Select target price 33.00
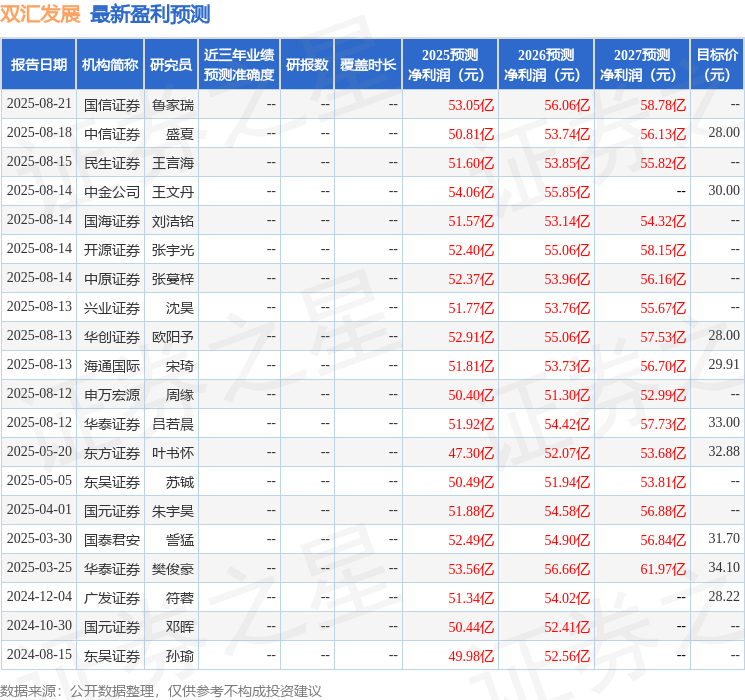745x700 pixels. (724, 422)
